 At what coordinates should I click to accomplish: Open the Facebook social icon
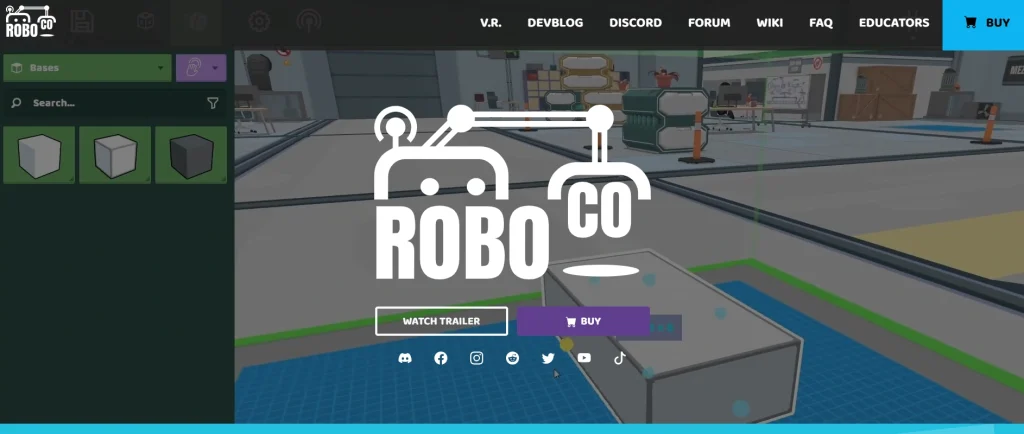(441, 358)
